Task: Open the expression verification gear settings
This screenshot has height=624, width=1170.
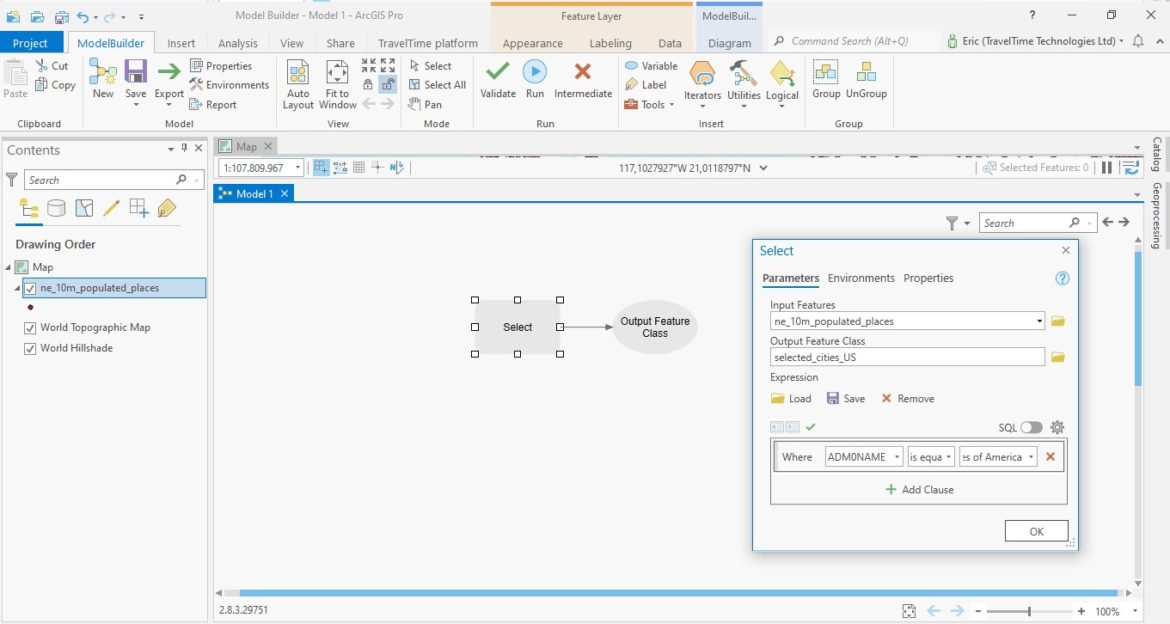Action: [x=1057, y=427]
